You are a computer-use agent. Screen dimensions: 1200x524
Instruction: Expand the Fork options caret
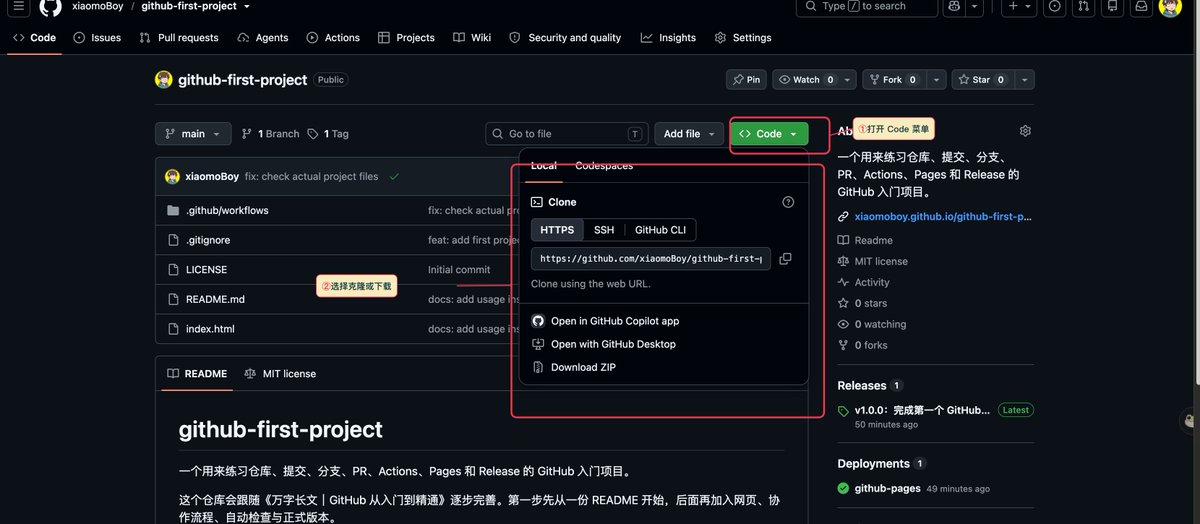pyautogui.click(x=936, y=80)
